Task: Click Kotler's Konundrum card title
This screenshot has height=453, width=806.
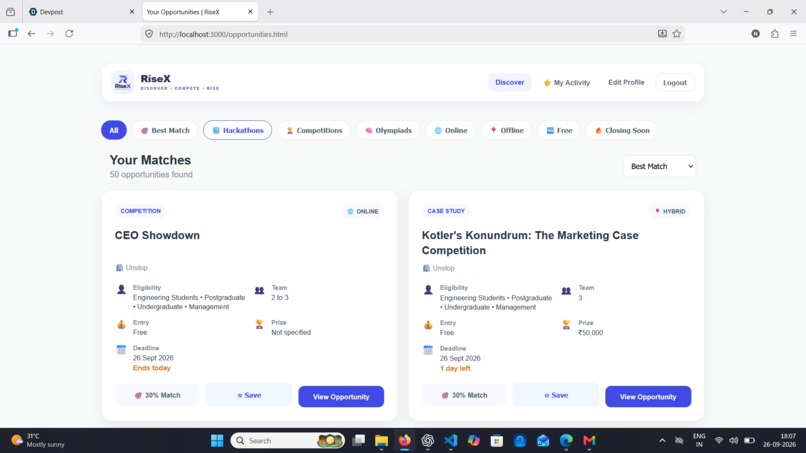Action: [530, 243]
